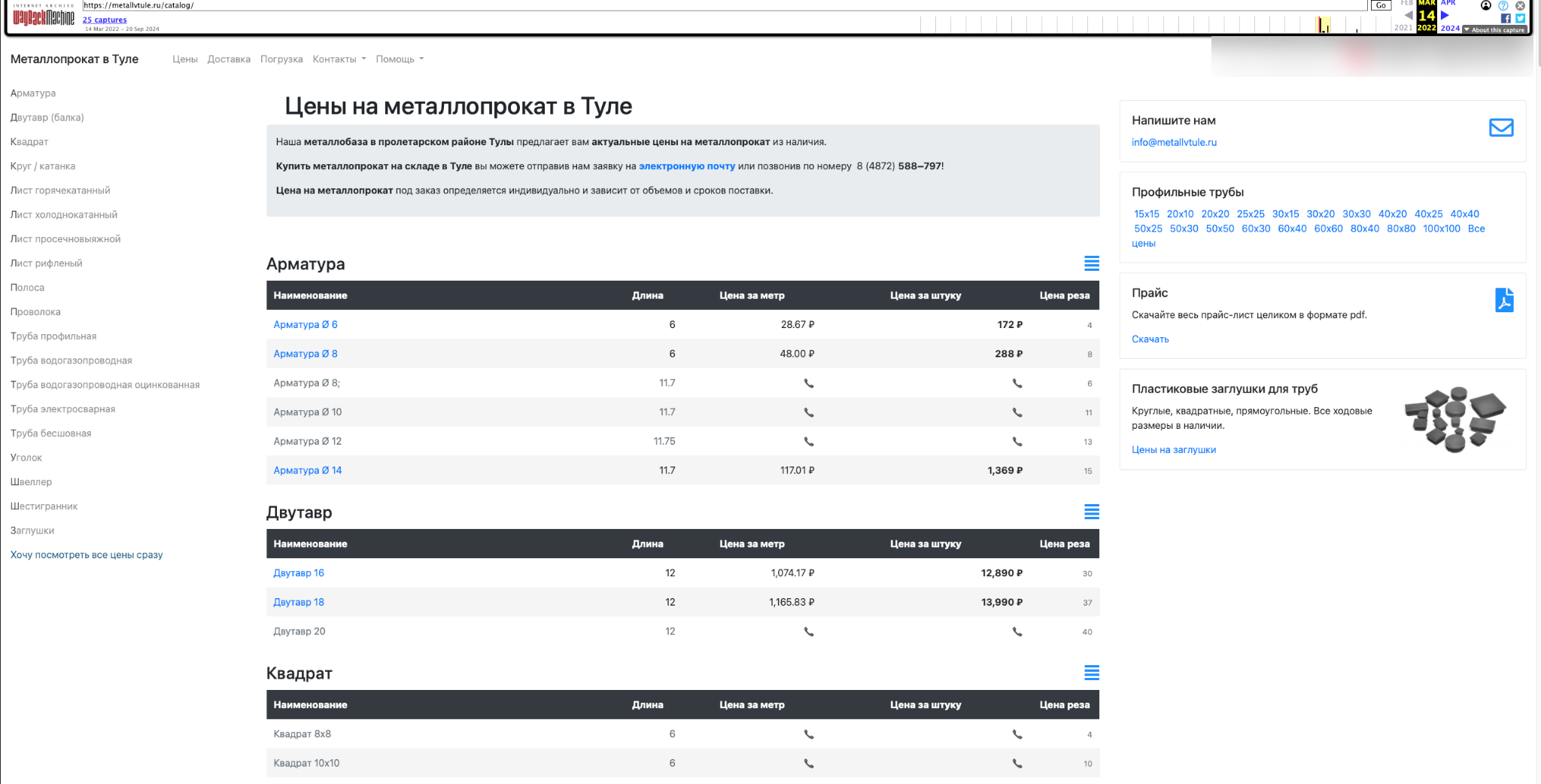Click phone icon under Цена за метр, Двутавр 20
The width and height of the screenshot is (1541, 784).
pos(809,632)
